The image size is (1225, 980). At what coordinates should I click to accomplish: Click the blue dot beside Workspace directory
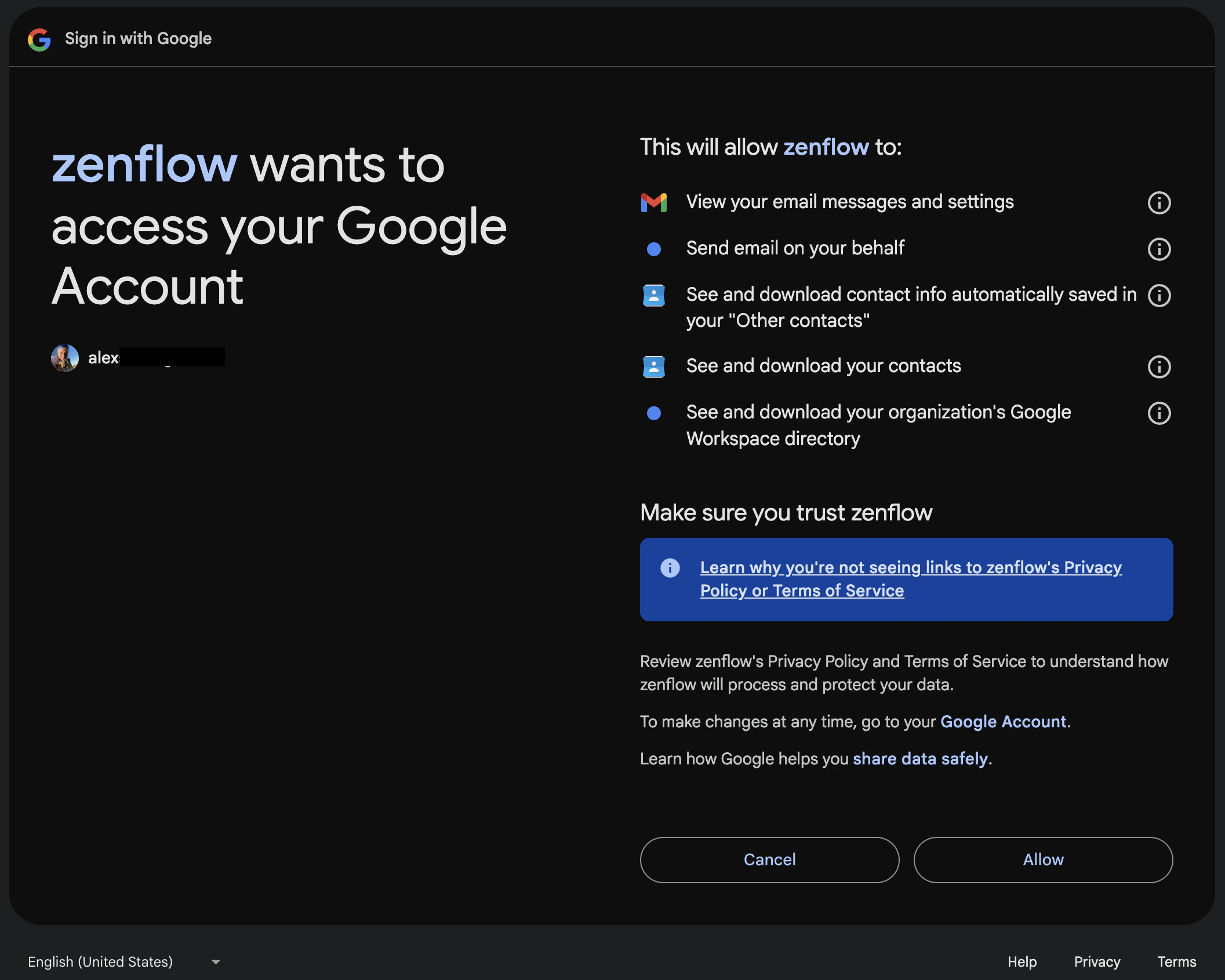pos(653,413)
